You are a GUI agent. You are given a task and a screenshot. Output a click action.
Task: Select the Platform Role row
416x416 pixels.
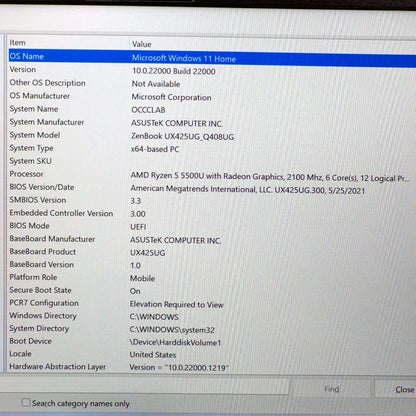point(212,277)
